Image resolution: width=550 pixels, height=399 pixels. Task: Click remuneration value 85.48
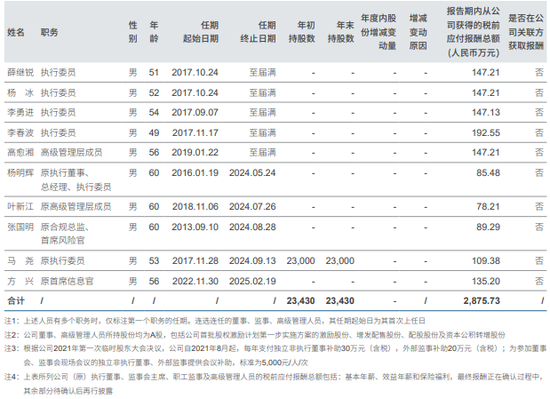(x=488, y=173)
